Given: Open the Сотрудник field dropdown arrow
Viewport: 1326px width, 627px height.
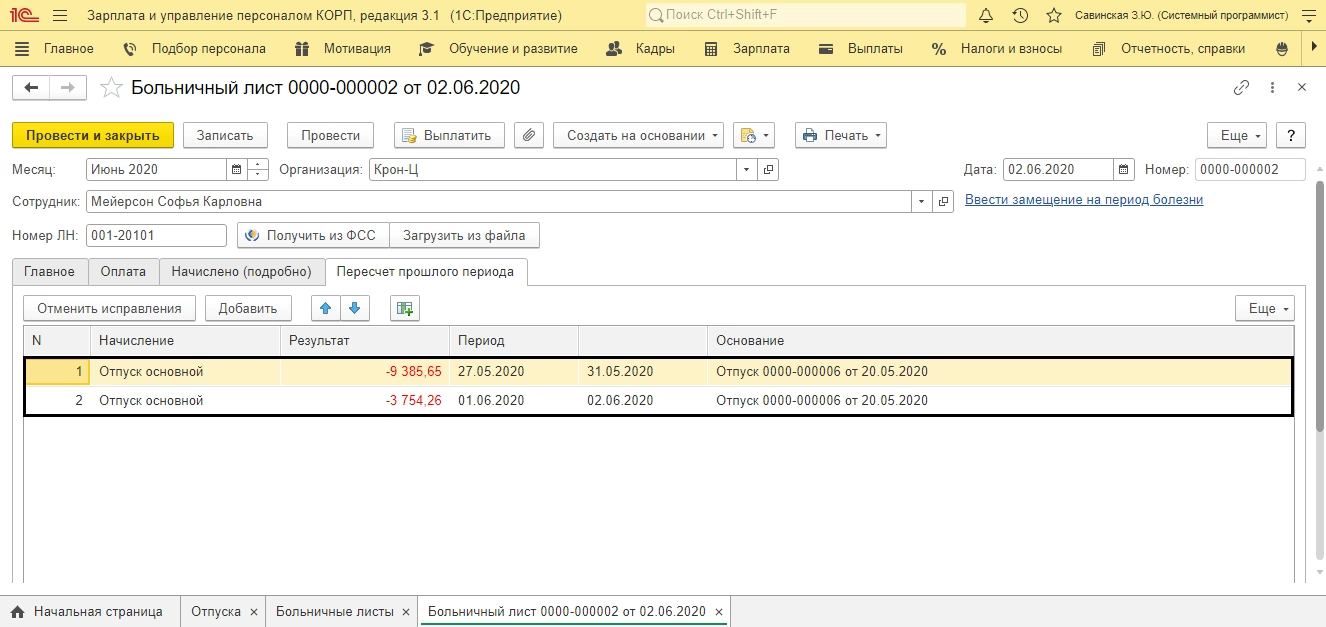Looking at the screenshot, I should 921,202.
